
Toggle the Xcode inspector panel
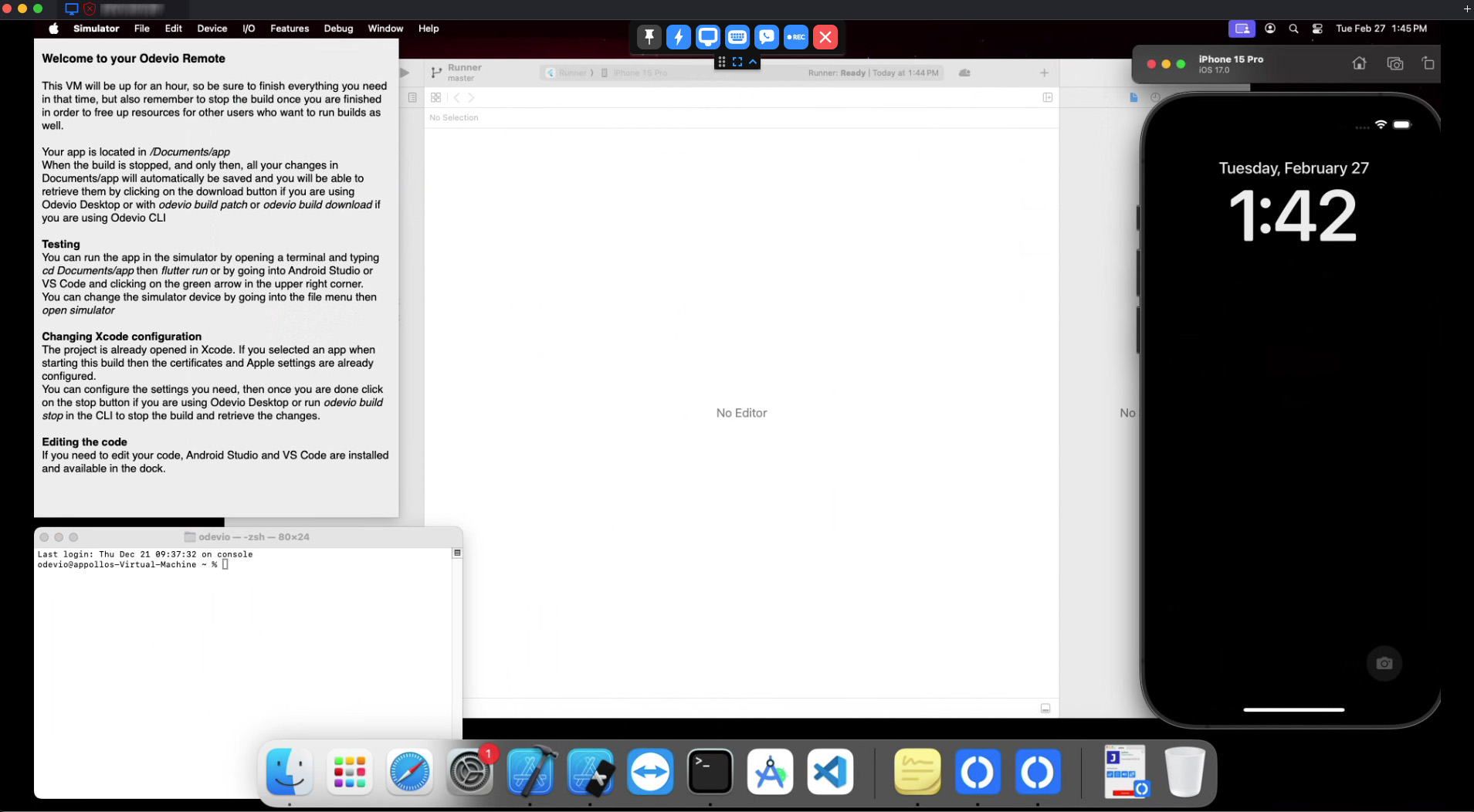[x=1048, y=97]
